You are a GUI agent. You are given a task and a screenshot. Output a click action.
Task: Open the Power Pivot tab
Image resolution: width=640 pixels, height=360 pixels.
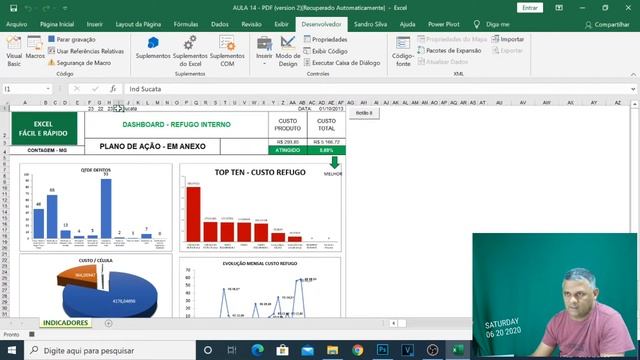click(444, 24)
